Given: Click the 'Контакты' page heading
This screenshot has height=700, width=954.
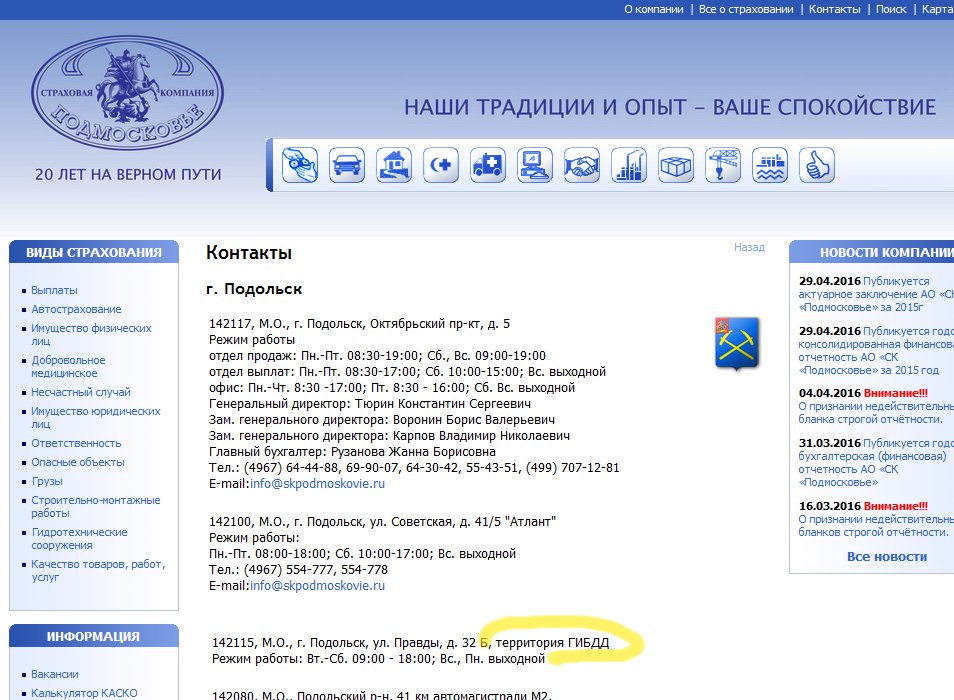Looking at the screenshot, I should pyautogui.click(x=249, y=252).
